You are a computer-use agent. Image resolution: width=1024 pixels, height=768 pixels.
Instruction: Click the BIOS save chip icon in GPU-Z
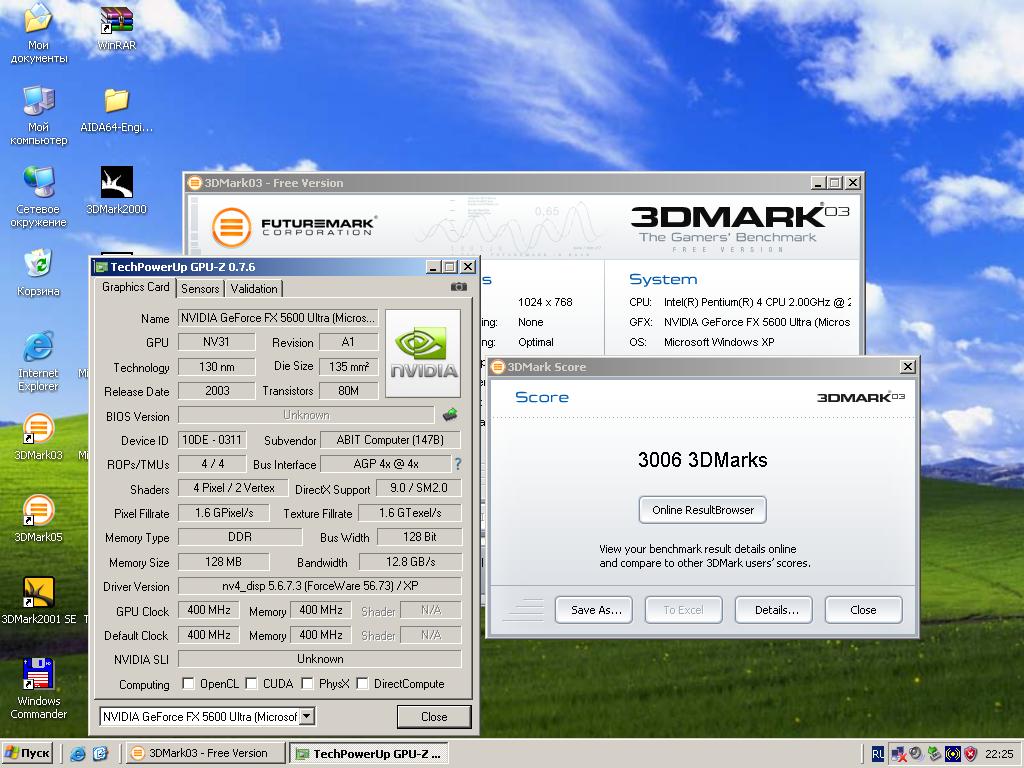point(450,414)
